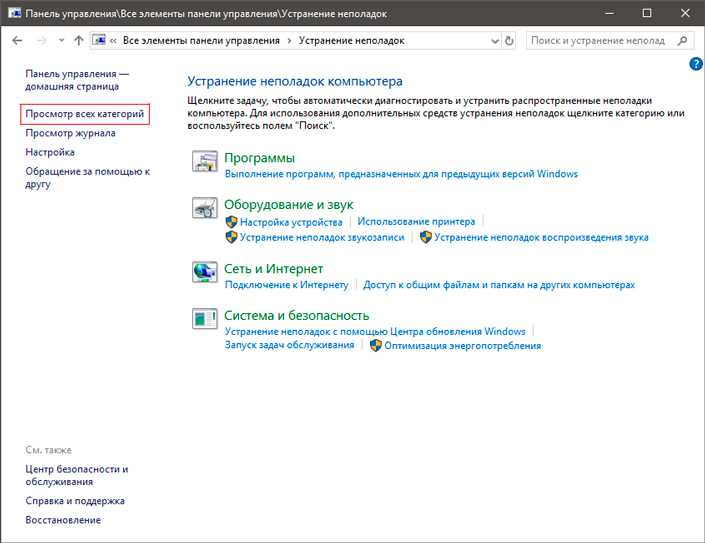The height and width of the screenshot is (543, 705).
Task: Click the window title bar Control Panel icon
Action: pyautogui.click(x=14, y=13)
